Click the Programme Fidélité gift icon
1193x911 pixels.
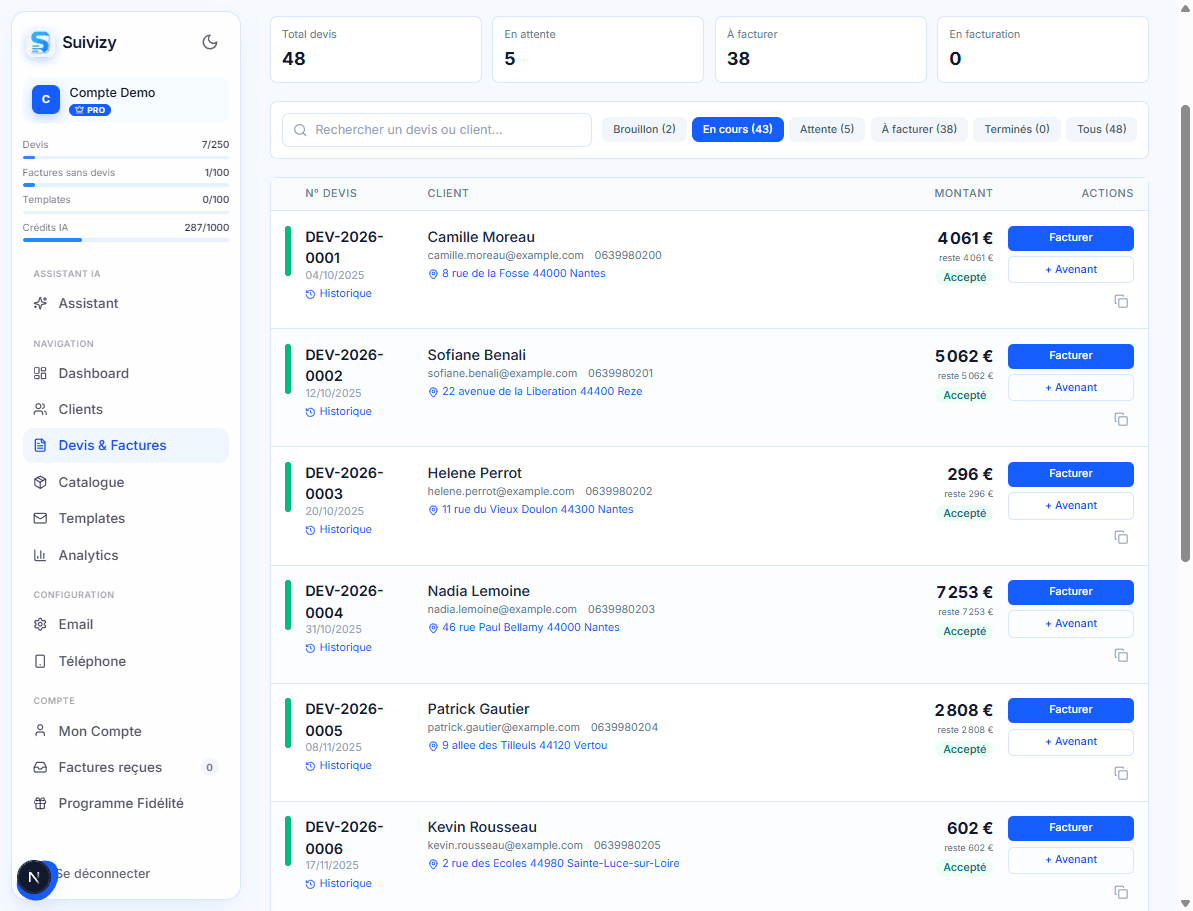(x=40, y=804)
